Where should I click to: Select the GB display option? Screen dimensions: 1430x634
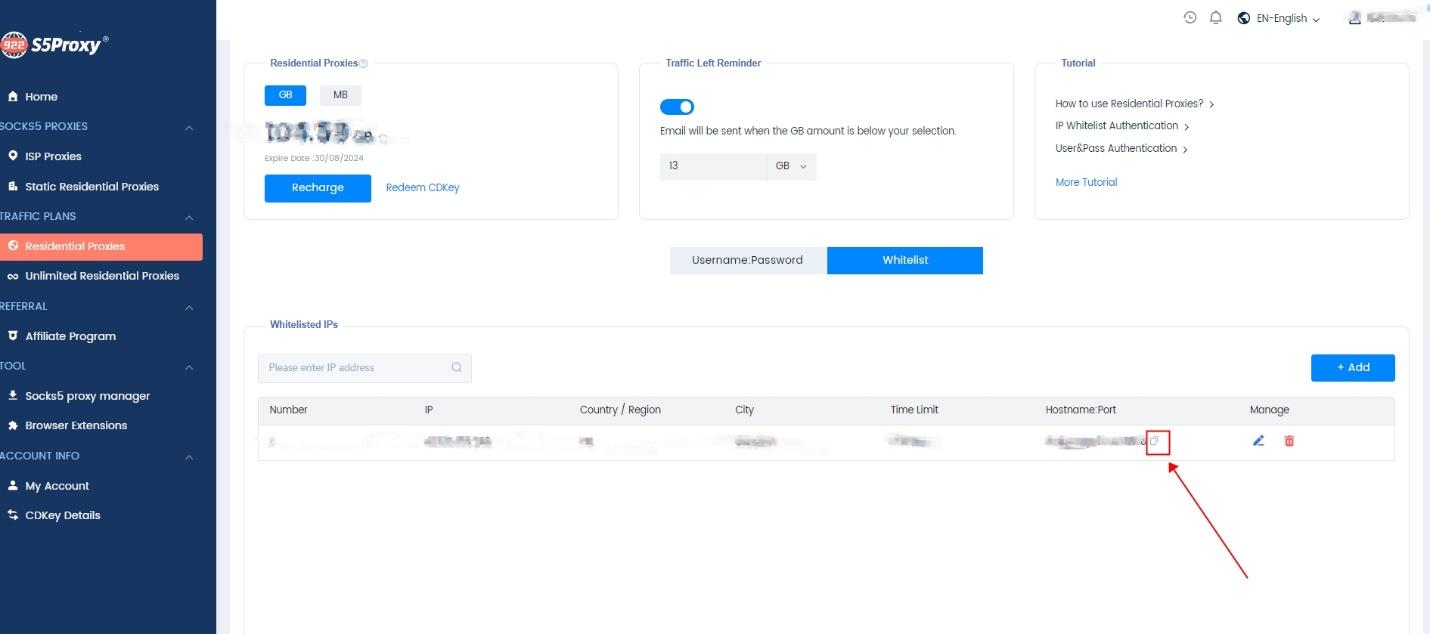point(284,94)
